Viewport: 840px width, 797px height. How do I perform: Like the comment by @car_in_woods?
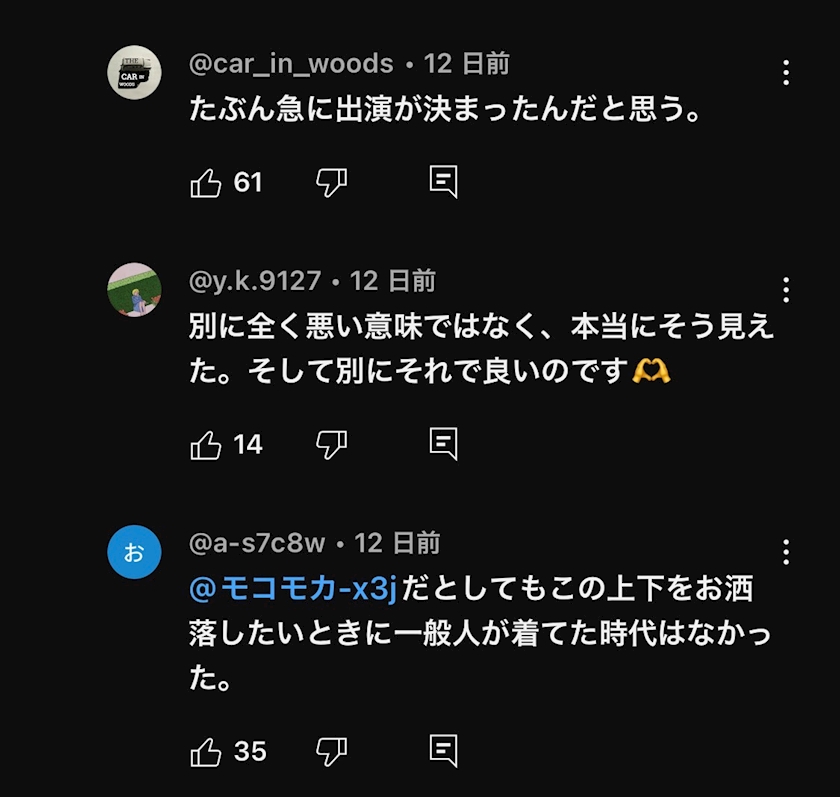pyautogui.click(x=206, y=183)
